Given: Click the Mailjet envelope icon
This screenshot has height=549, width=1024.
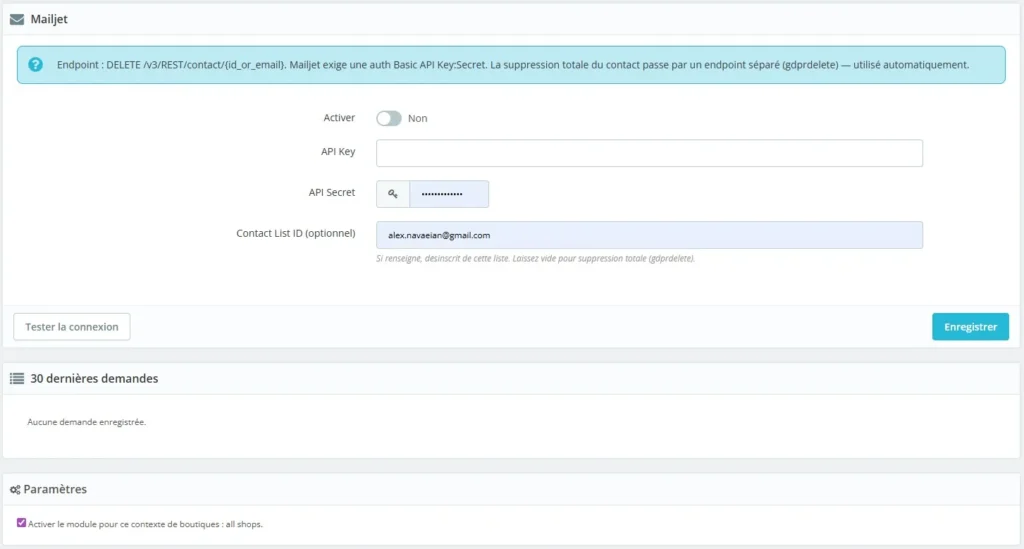Looking at the screenshot, I should (17, 20).
